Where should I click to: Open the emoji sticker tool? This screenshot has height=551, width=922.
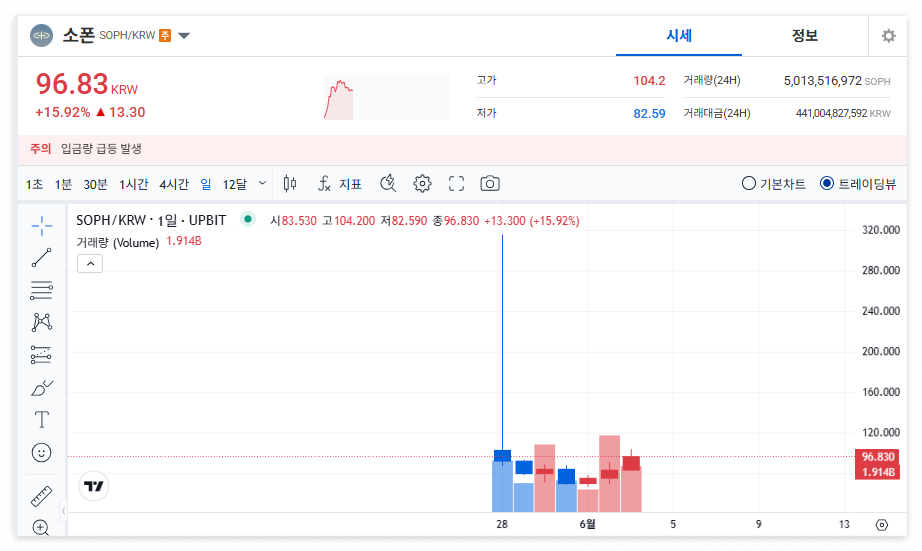42,453
